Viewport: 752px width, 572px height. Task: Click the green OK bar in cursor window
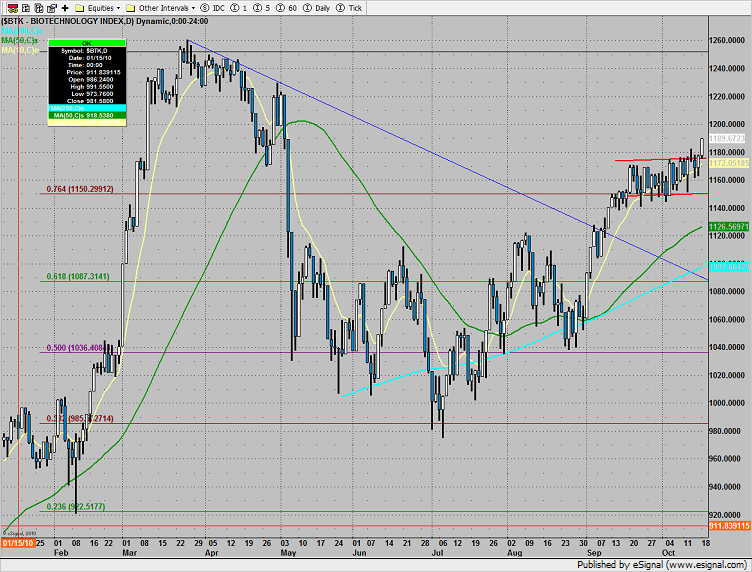click(x=87, y=43)
